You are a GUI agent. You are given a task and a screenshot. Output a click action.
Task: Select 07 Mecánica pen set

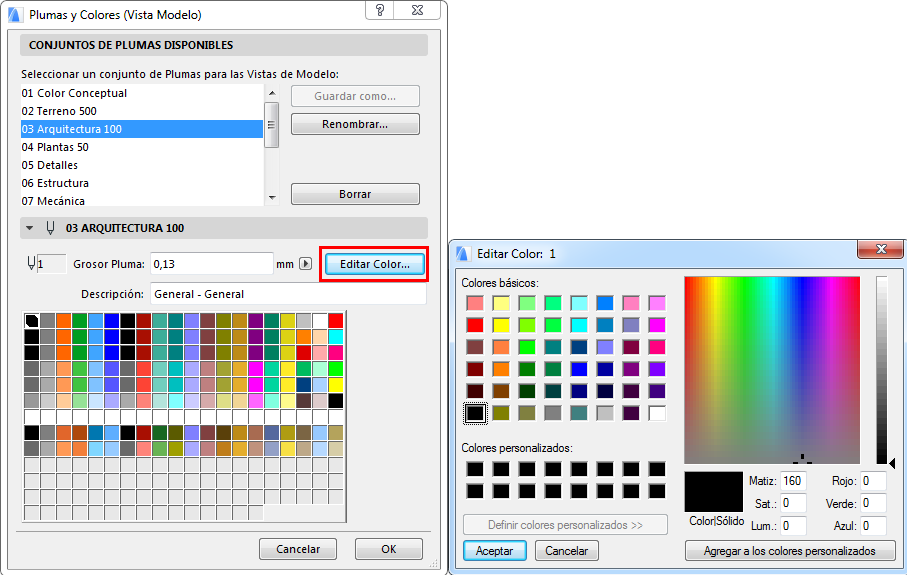pyautogui.click(x=142, y=200)
